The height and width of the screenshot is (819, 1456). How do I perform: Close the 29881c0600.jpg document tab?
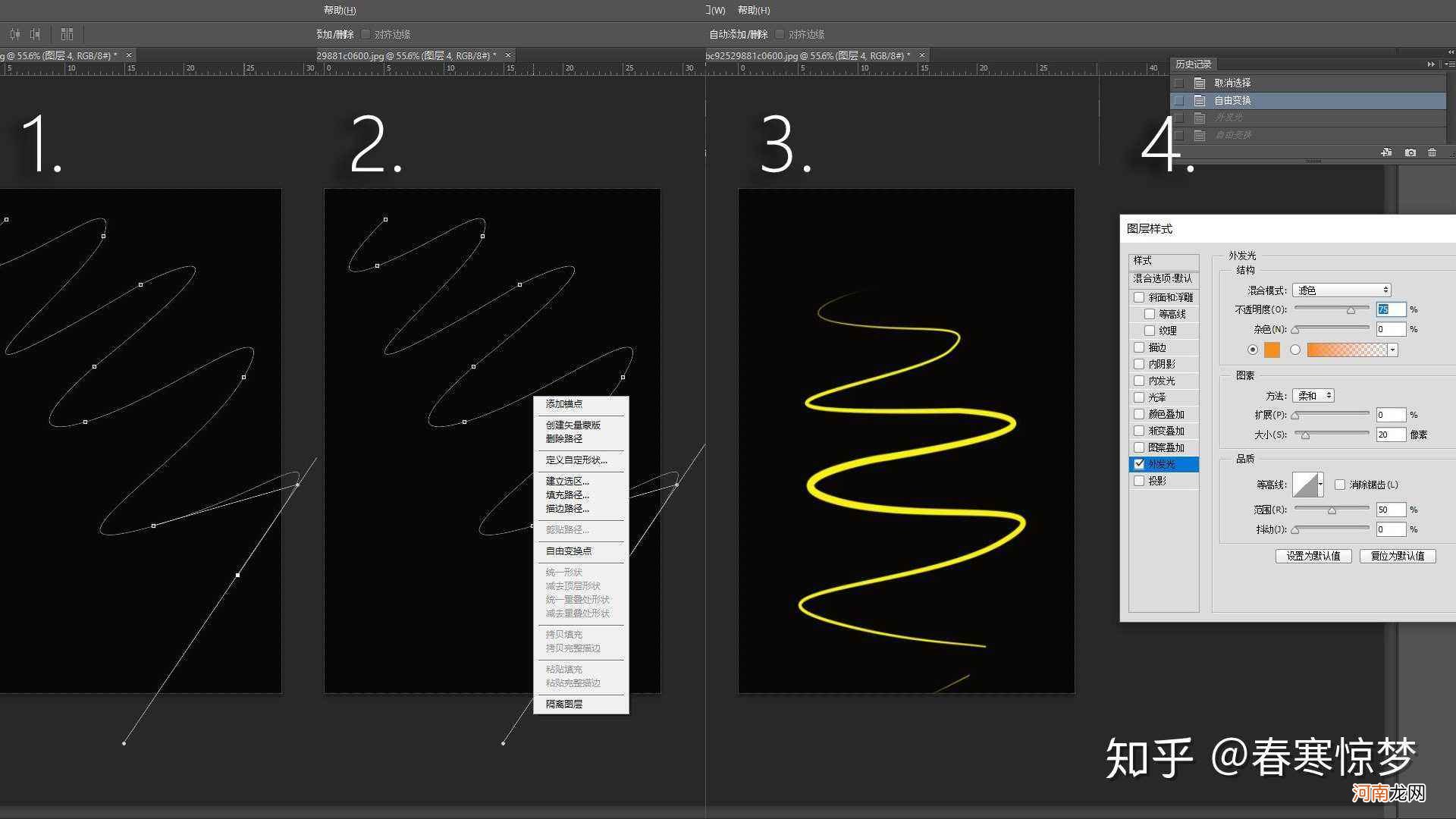coord(508,55)
